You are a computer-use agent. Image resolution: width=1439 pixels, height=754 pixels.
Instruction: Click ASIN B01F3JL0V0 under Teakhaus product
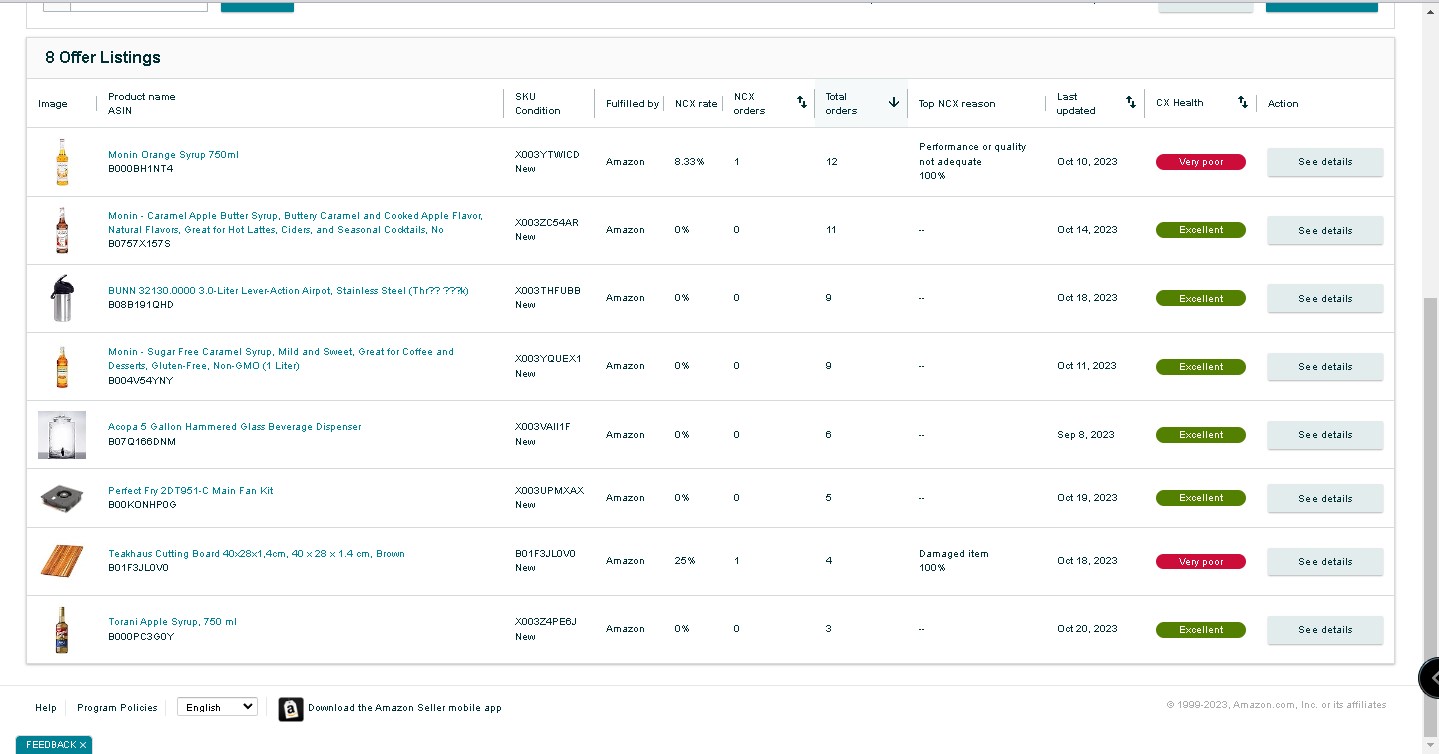[138, 568]
